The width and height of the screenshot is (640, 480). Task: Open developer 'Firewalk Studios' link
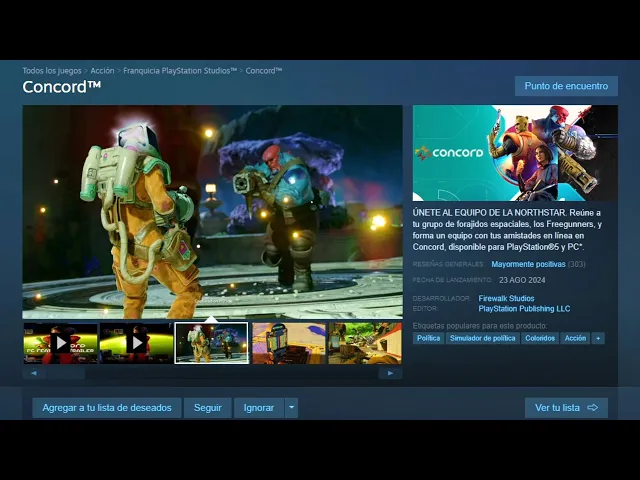(x=506, y=298)
